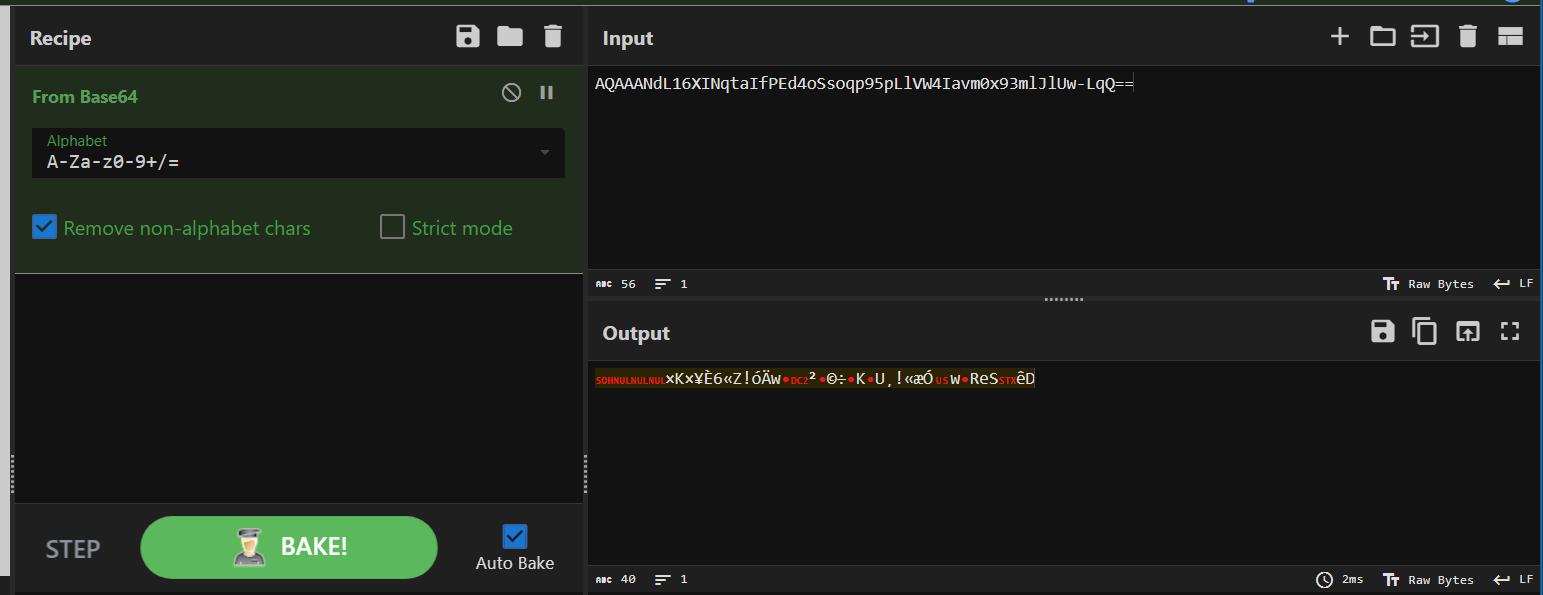
Task: Clear the recipe with the trash icon
Action: tap(553, 37)
